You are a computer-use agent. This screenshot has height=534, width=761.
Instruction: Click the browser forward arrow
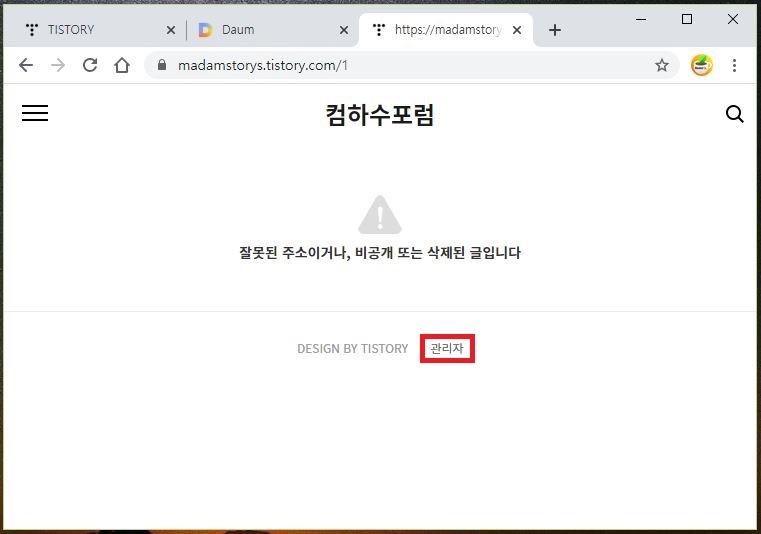coord(58,65)
